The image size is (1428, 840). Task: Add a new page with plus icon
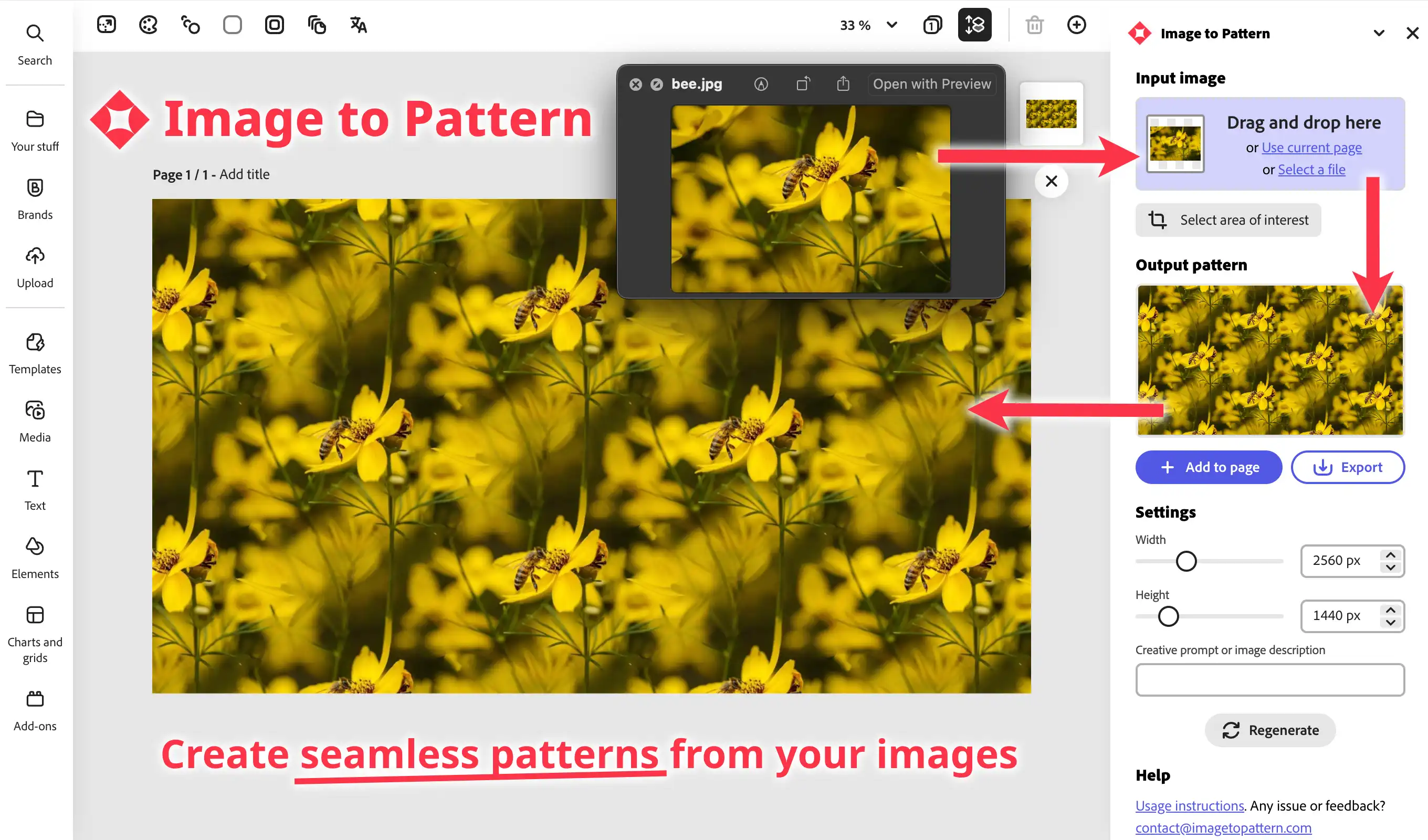pyautogui.click(x=1077, y=24)
